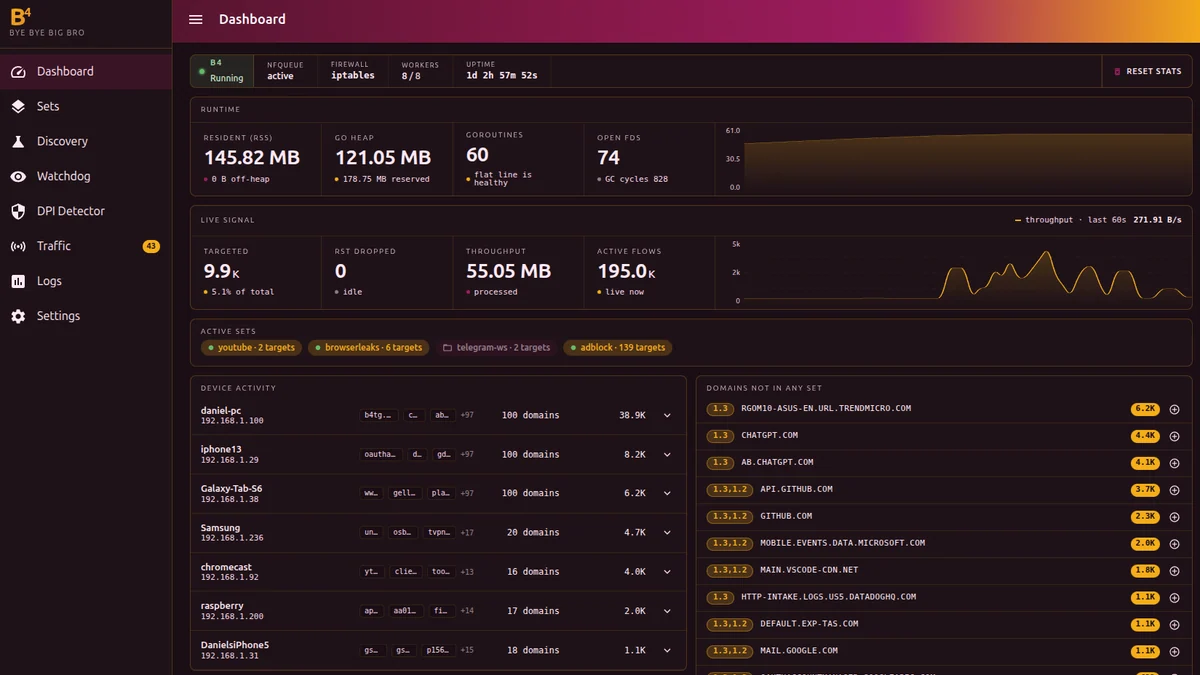The height and width of the screenshot is (675, 1200).
Task: Click the Watchdog eye icon in sidebar
Action: pos(18,177)
